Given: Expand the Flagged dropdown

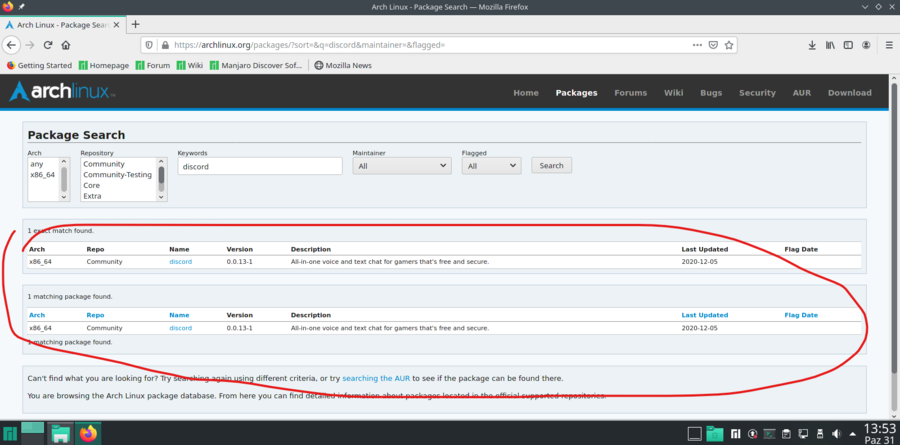Looking at the screenshot, I should (x=491, y=166).
